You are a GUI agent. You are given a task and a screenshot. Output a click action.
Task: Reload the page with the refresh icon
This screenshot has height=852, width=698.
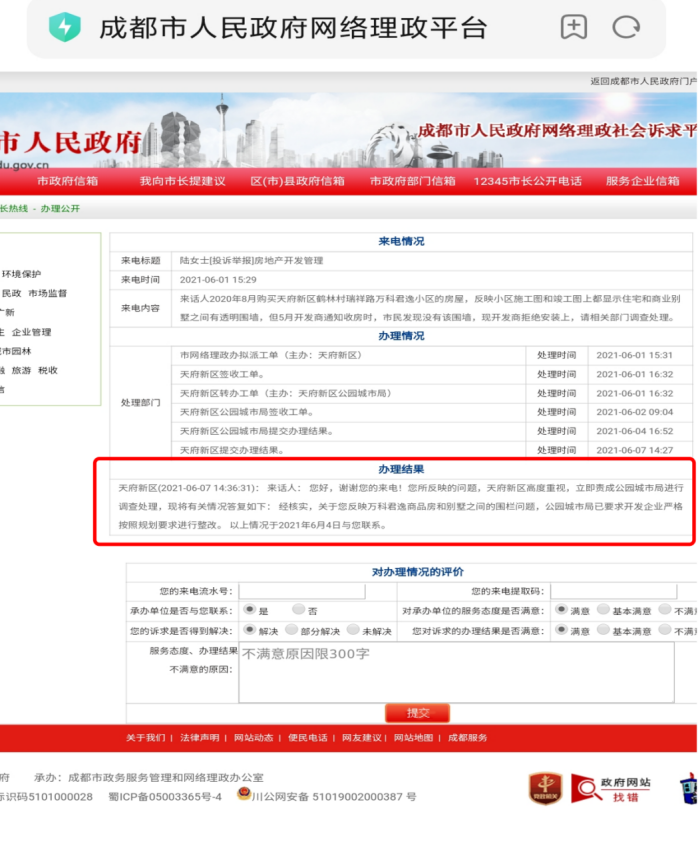[x=627, y=27]
